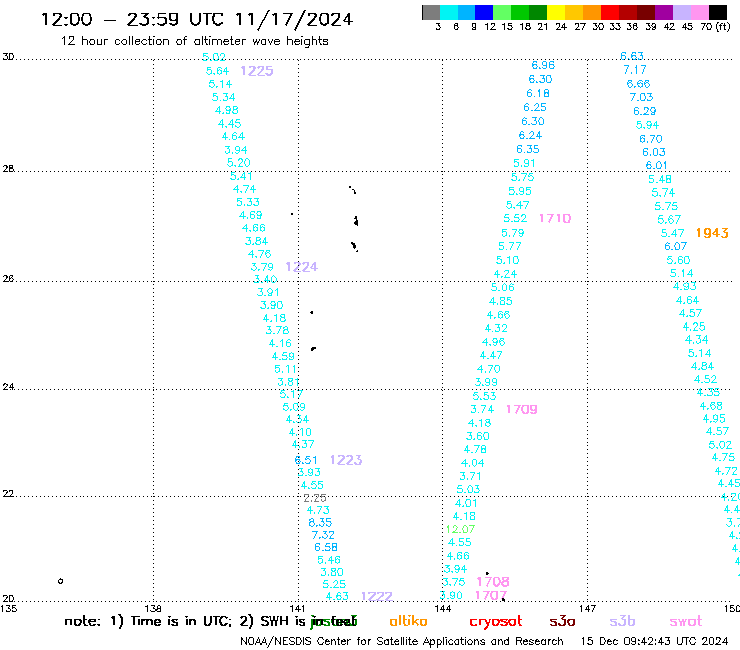The width and height of the screenshot is (740, 650).
Task: Pick the pure blue legend swatch above 12
Action: click(484, 12)
